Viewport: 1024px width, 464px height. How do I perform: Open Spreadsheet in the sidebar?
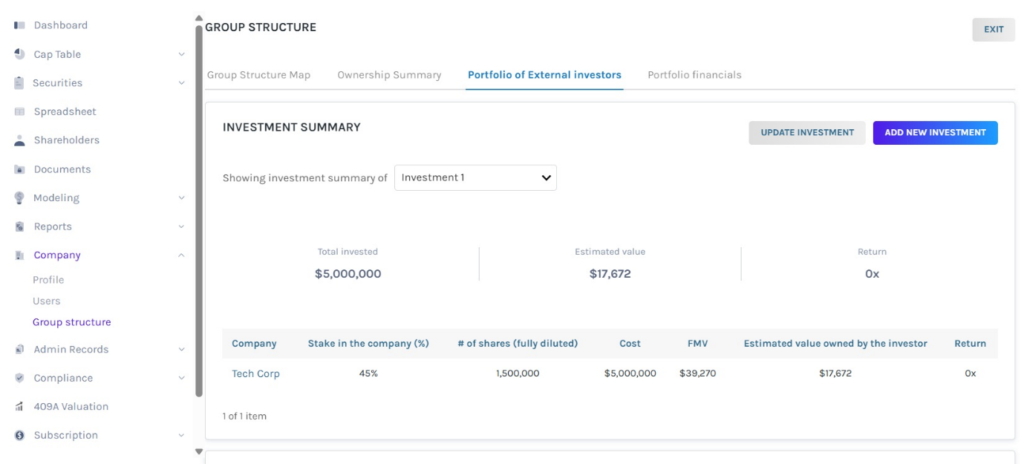(65, 112)
